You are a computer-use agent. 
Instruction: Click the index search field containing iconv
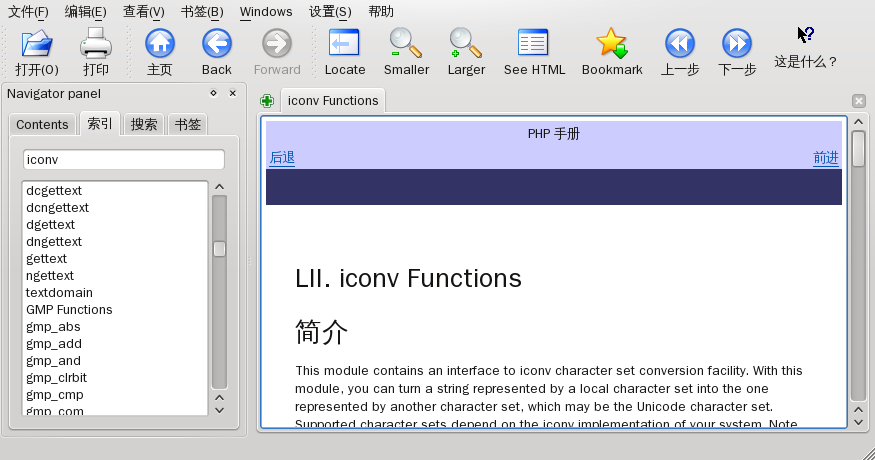pyautogui.click(x=124, y=160)
